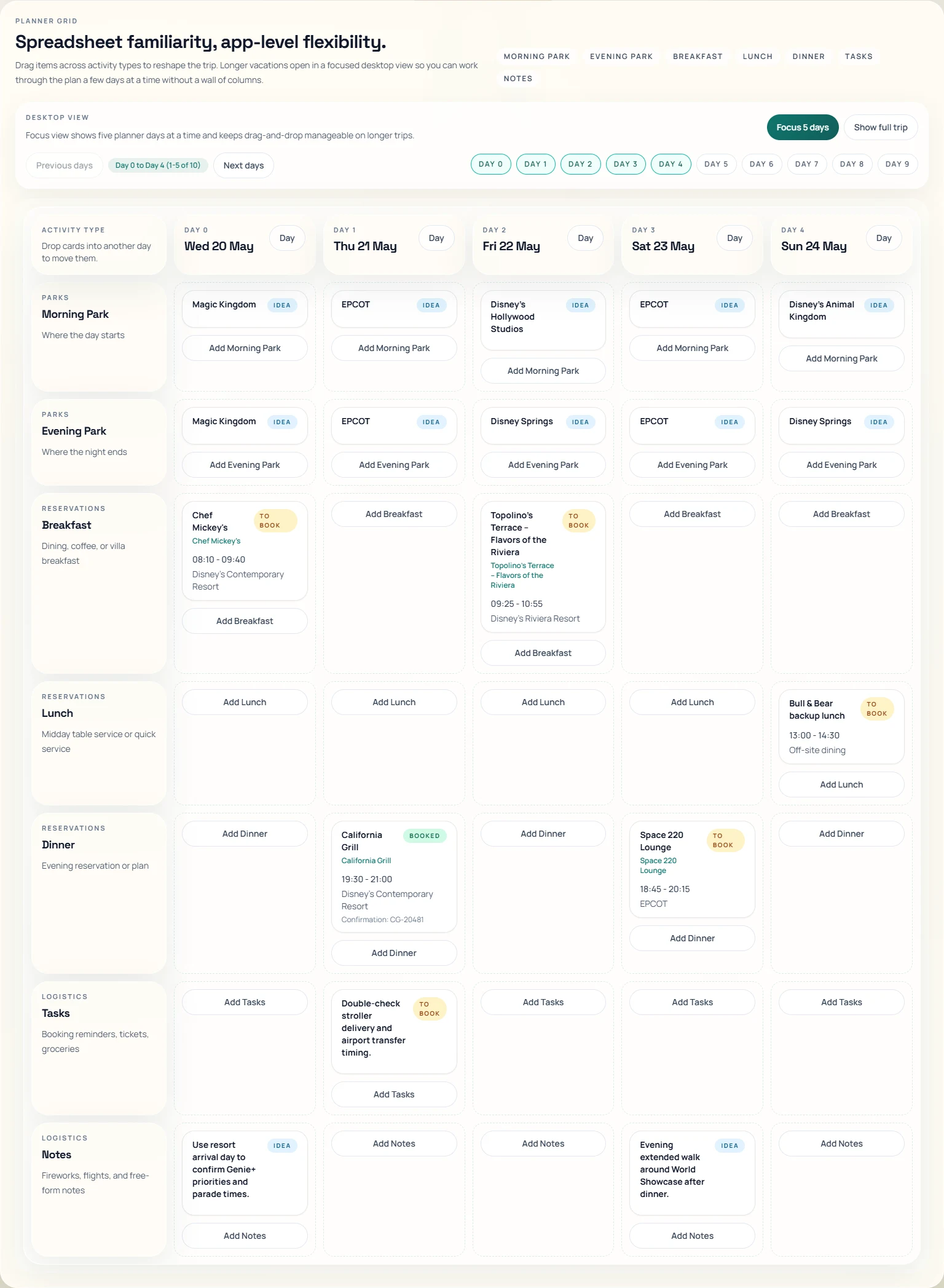The image size is (944, 1288).
Task: Open Topolino's Terrace breakfast card
Action: [x=543, y=567]
